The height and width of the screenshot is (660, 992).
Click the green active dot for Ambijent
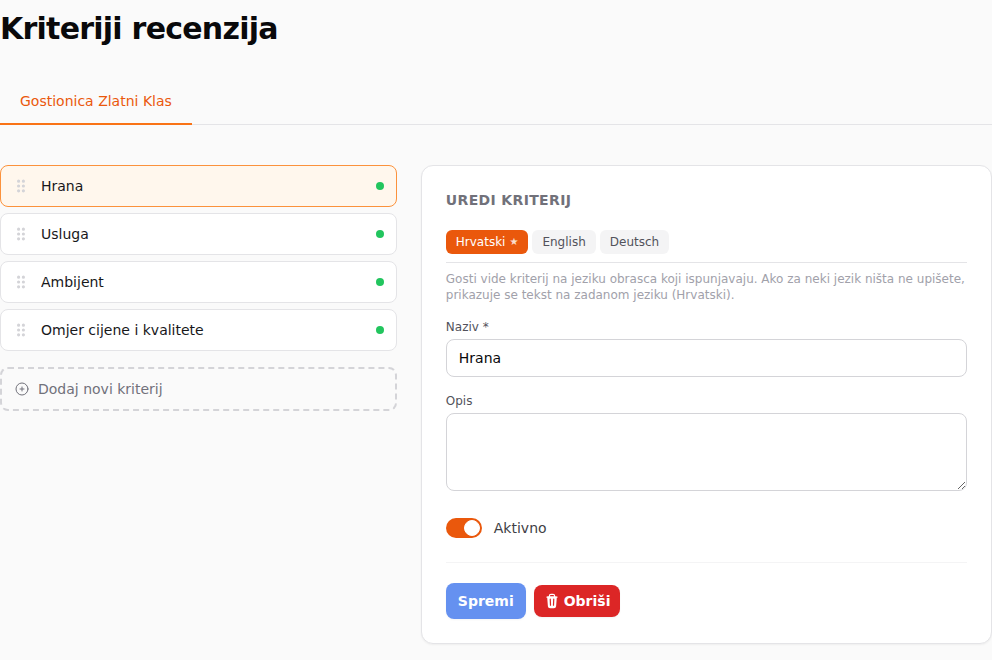380,282
